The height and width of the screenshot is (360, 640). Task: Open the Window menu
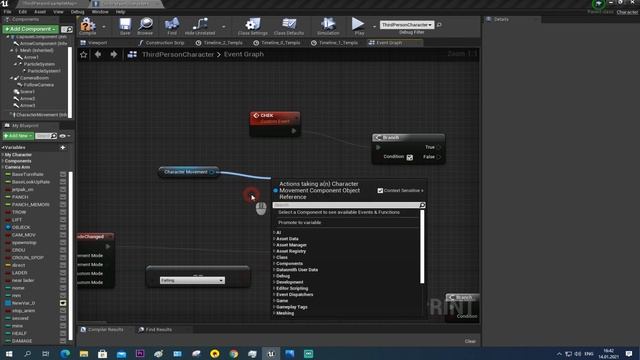100,12
